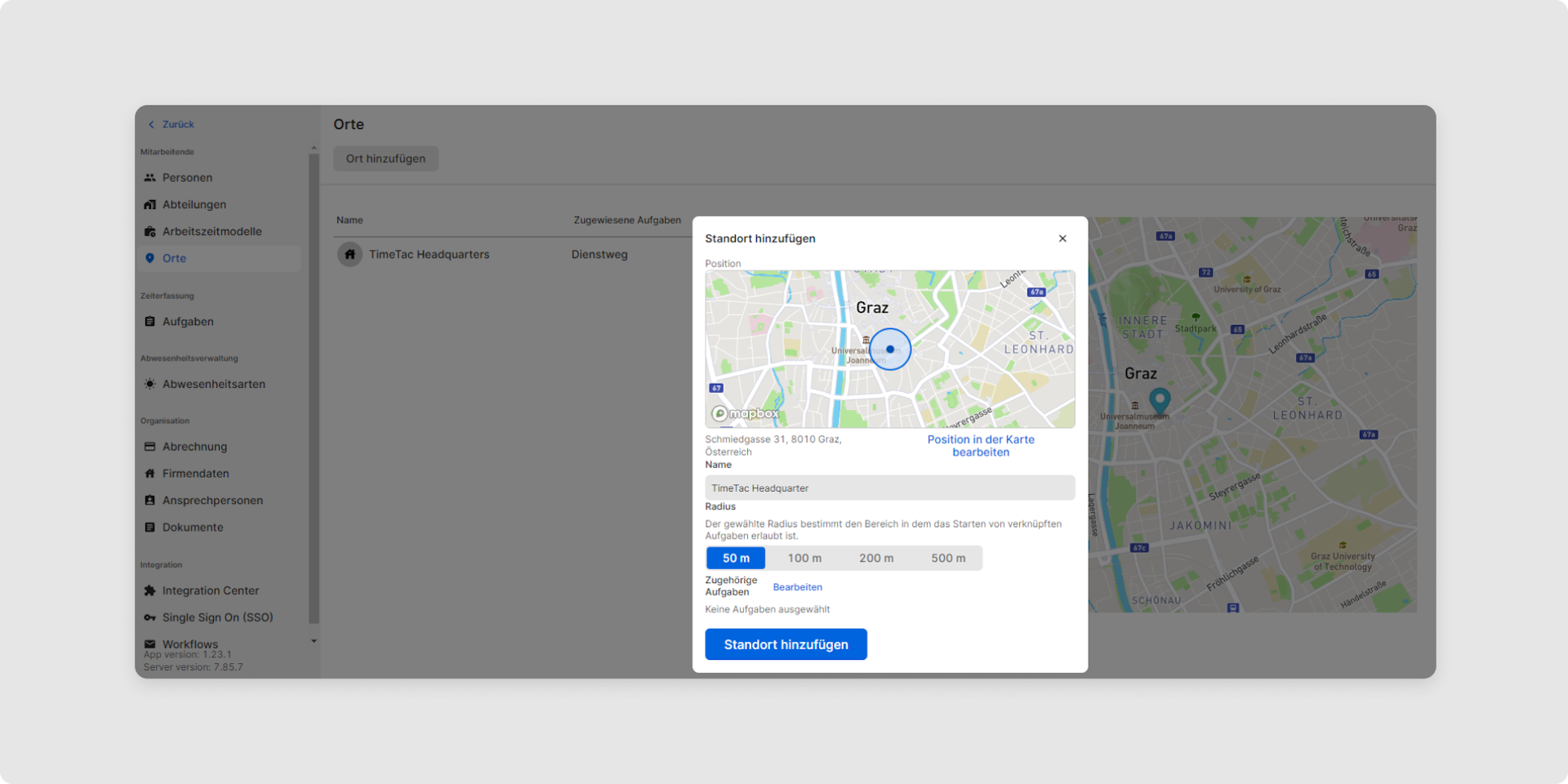Click the Orte location pin icon
Viewport: 1568px width, 784px height.
[x=149, y=258]
